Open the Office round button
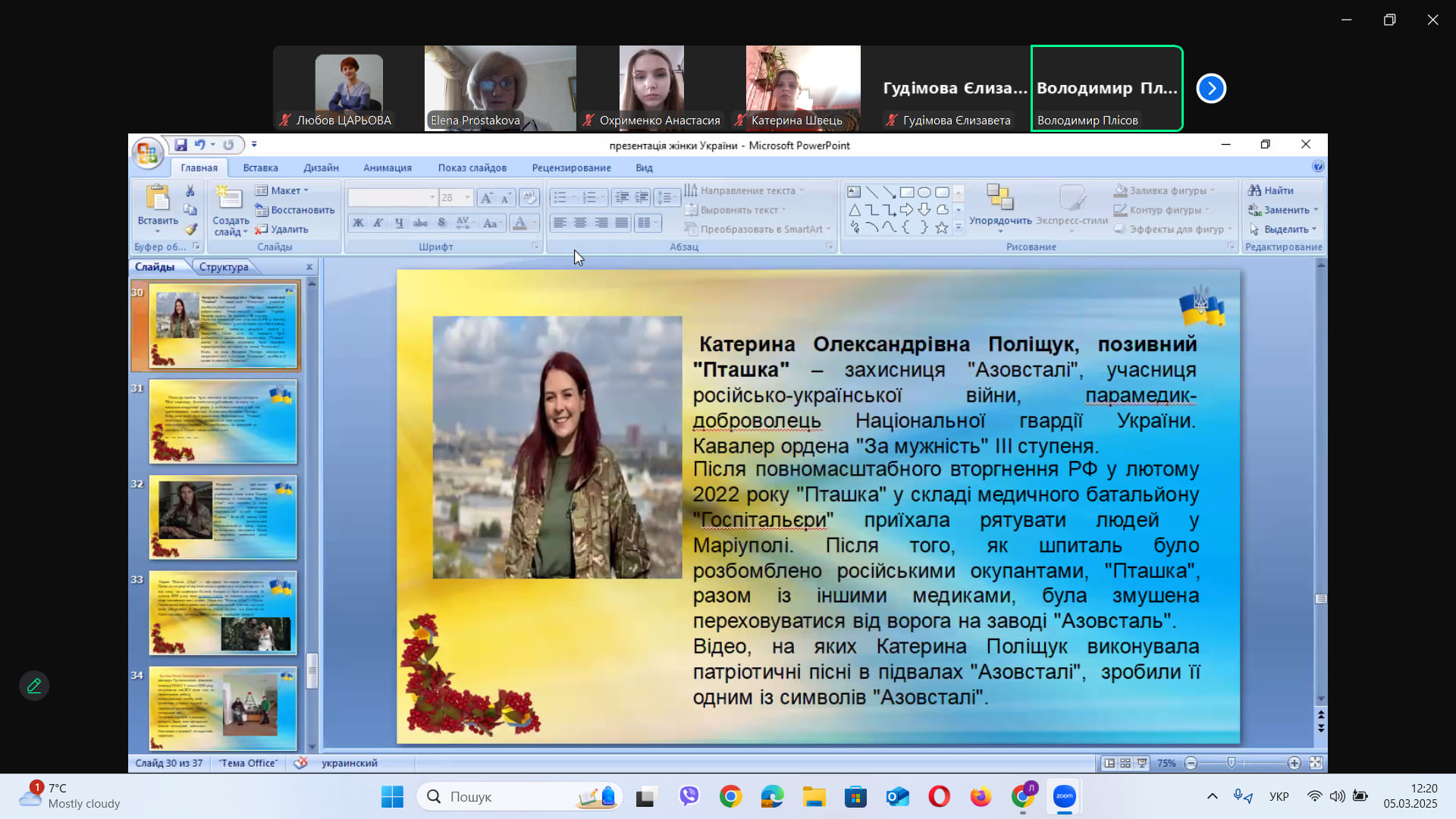The width and height of the screenshot is (1456, 819). coord(147,154)
